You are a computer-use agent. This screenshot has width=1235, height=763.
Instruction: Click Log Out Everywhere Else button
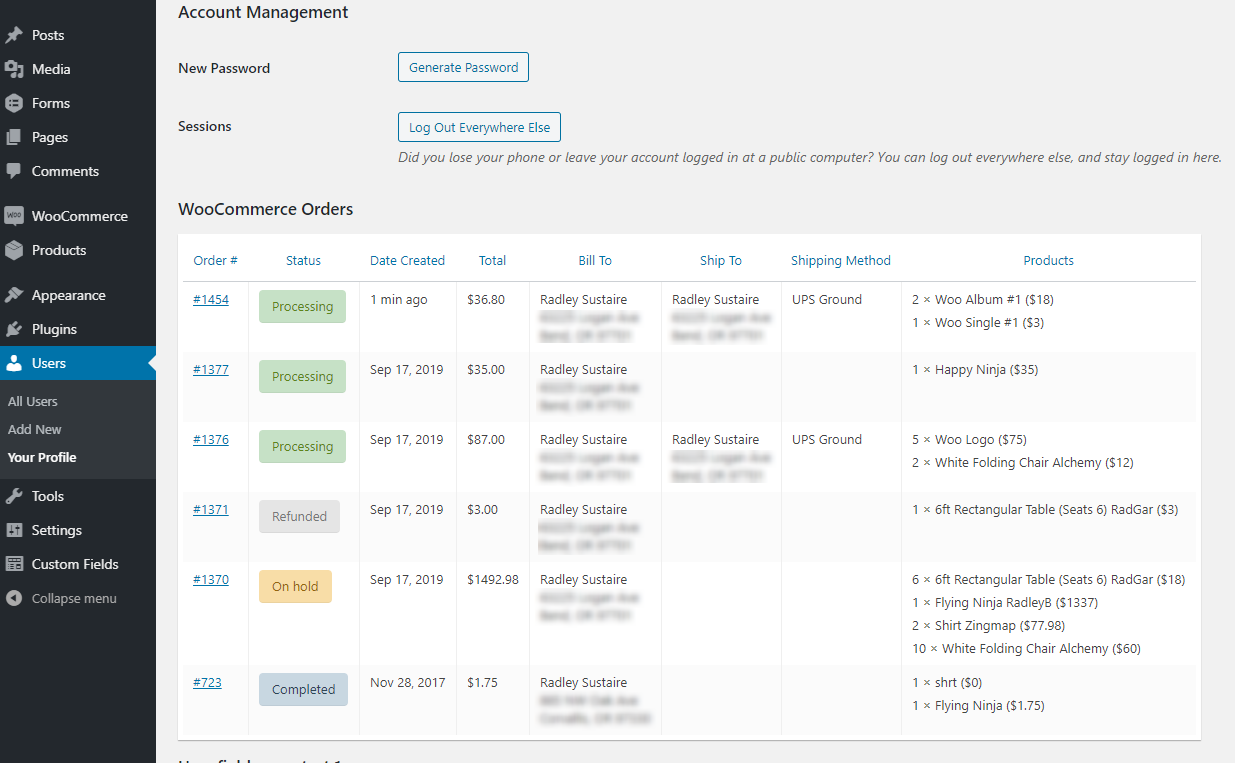point(479,127)
